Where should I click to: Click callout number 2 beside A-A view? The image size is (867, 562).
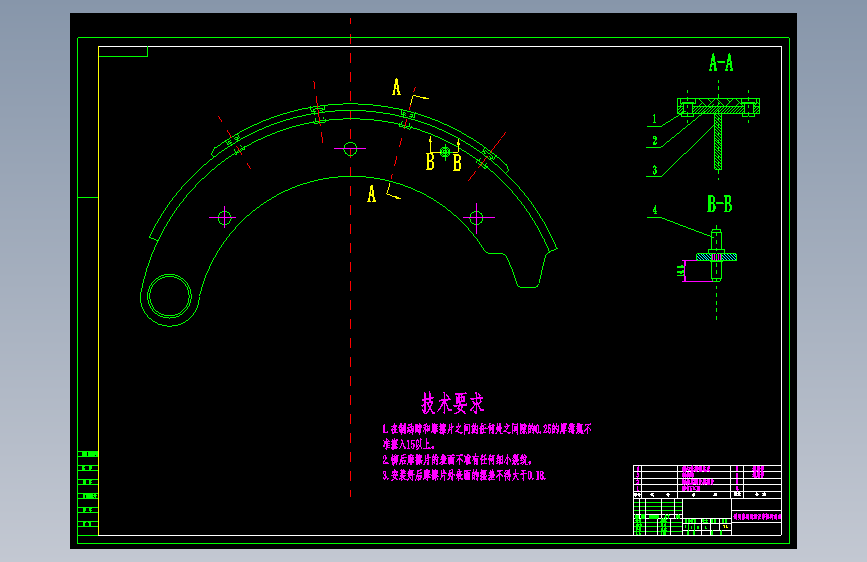point(655,140)
